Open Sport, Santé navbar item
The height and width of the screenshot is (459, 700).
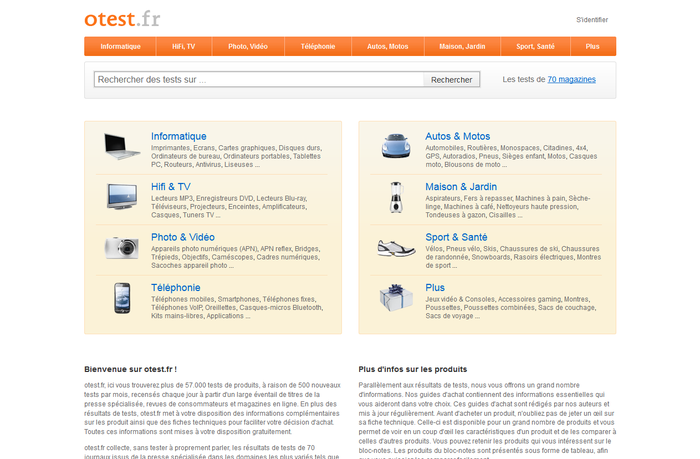535,46
